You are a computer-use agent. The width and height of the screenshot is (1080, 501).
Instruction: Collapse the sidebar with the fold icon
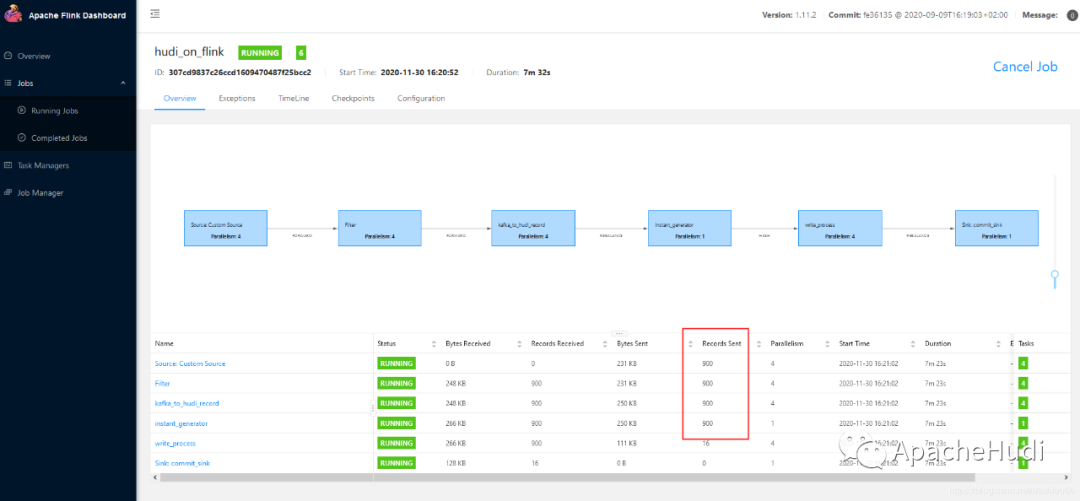point(156,14)
